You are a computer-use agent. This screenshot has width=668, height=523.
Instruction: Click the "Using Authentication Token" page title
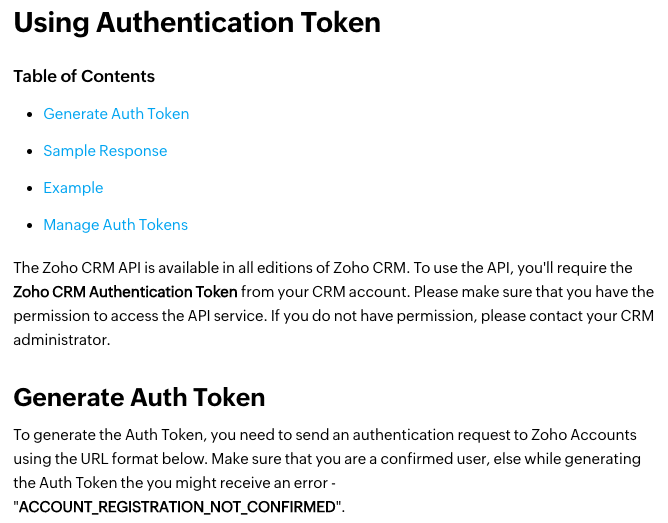point(197,23)
